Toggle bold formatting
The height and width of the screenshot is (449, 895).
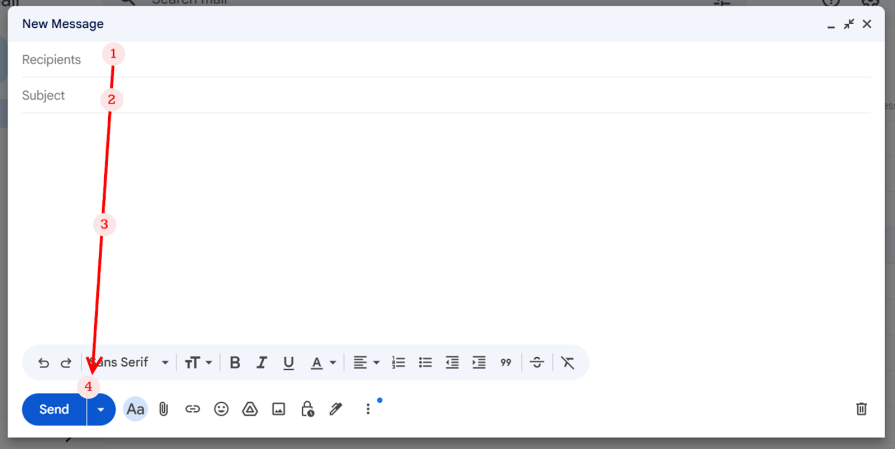[235, 362]
